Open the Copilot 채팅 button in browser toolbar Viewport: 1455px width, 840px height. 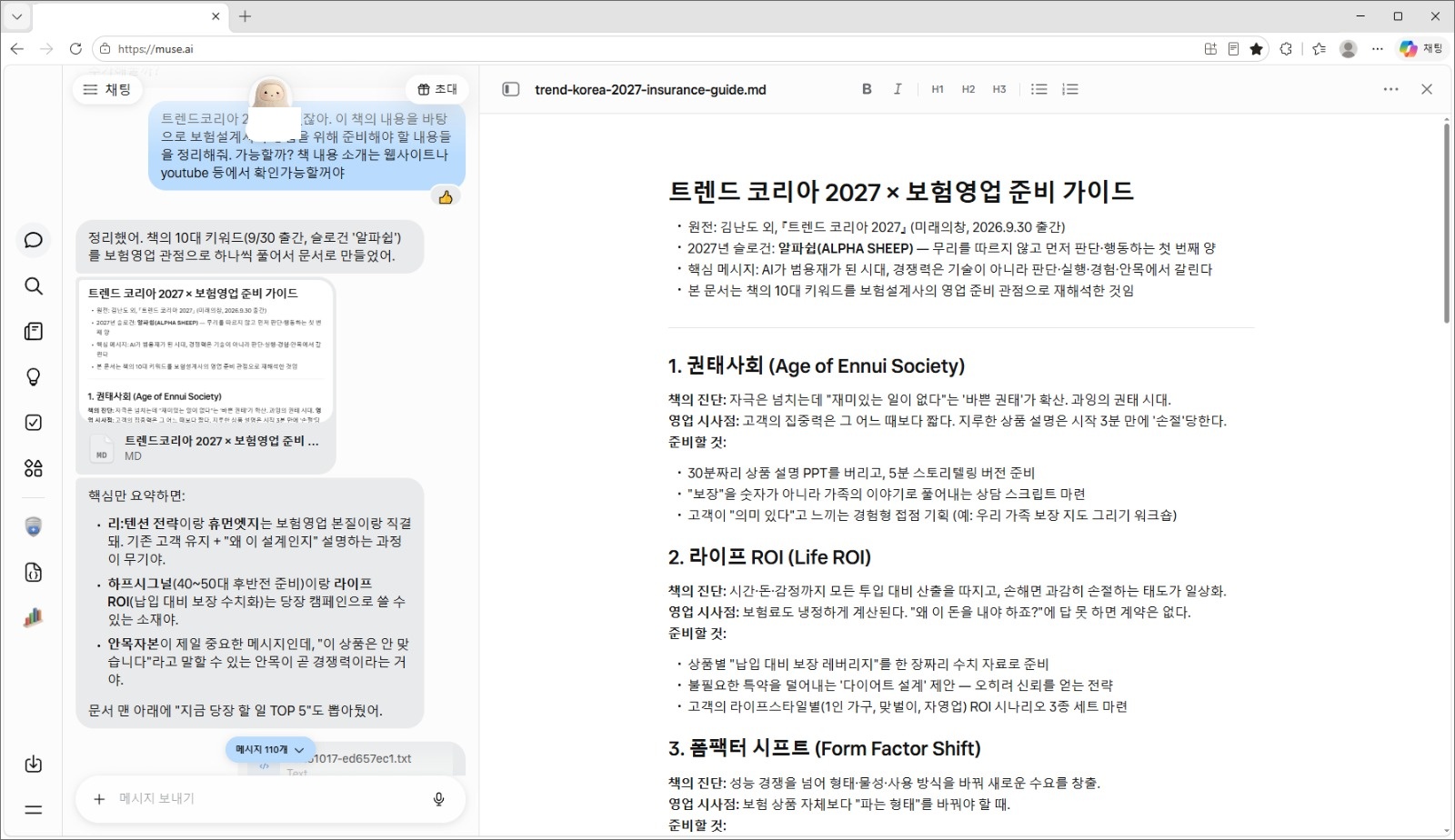pyautogui.click(x=1421, y=49)
